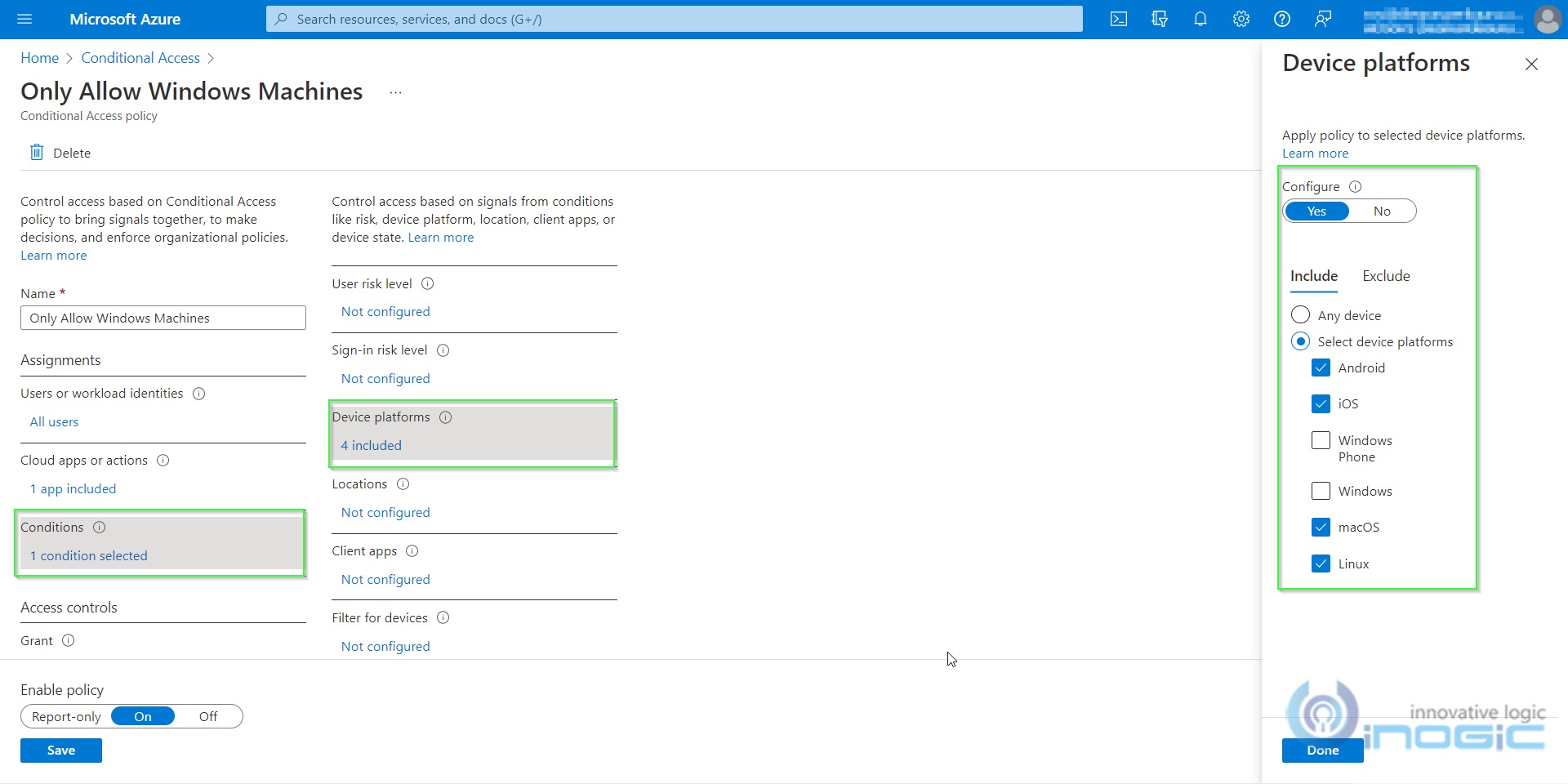Click the Conditional Access breadcrumb link
Screen dimensions: 1568x784
coord(140,58)
